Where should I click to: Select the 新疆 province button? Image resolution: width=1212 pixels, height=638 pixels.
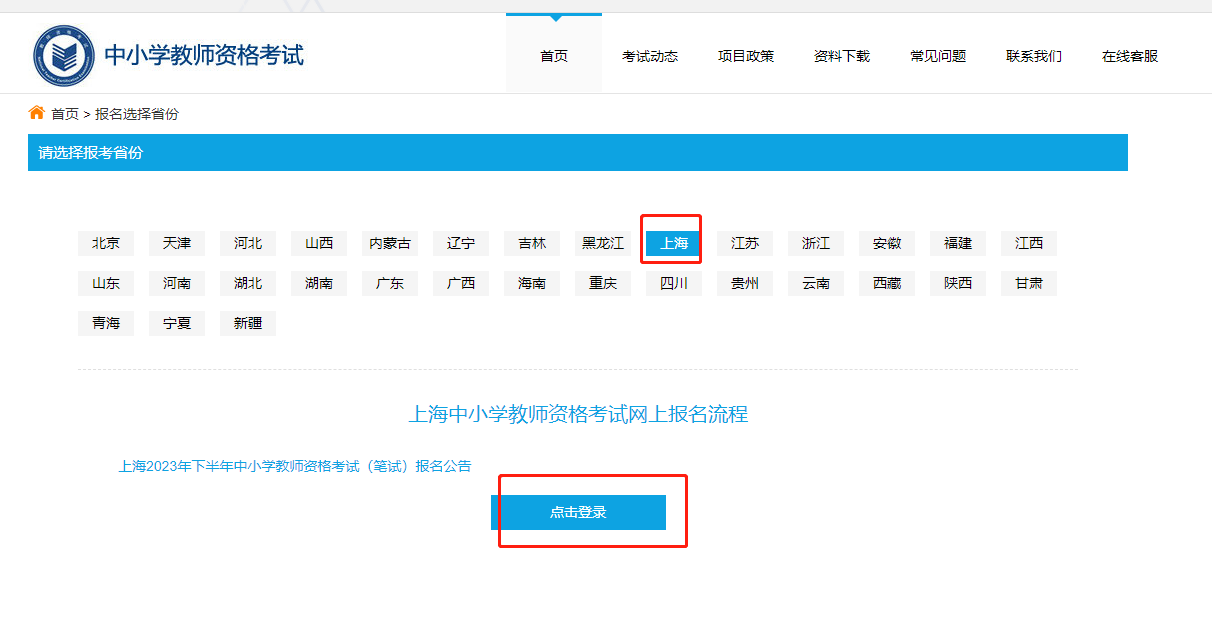[x=247, y=322]
